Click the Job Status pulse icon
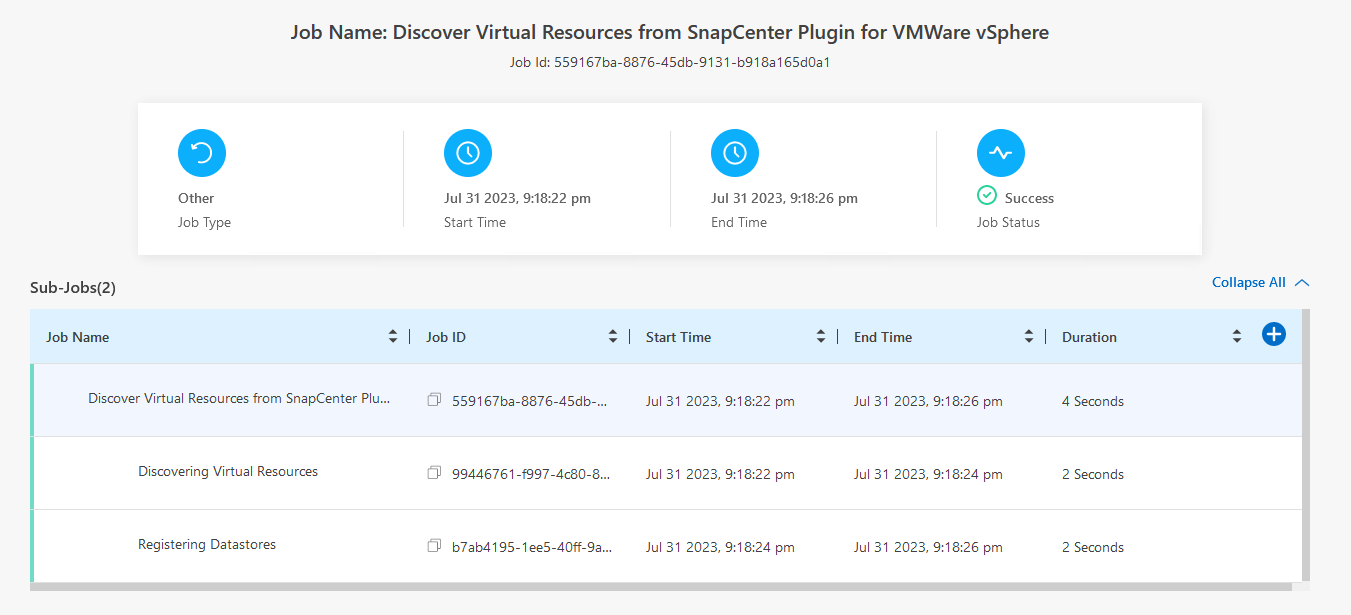 point(1001,153)
